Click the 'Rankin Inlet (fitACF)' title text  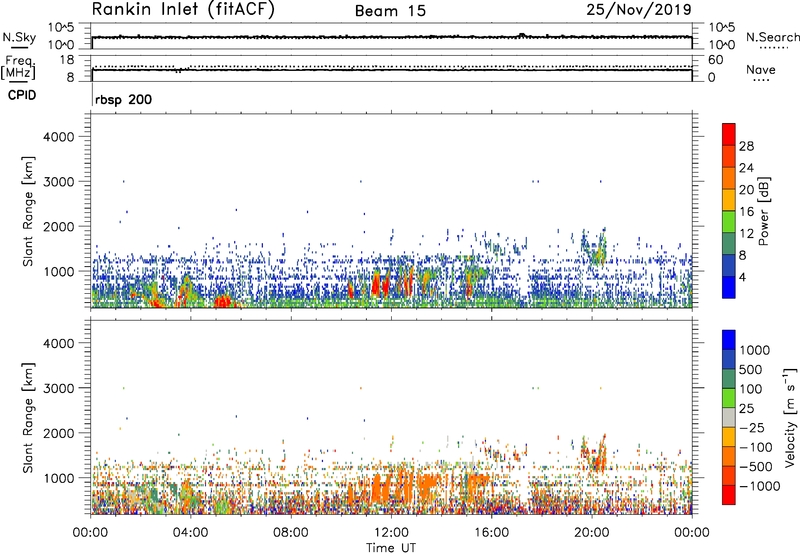183,10
